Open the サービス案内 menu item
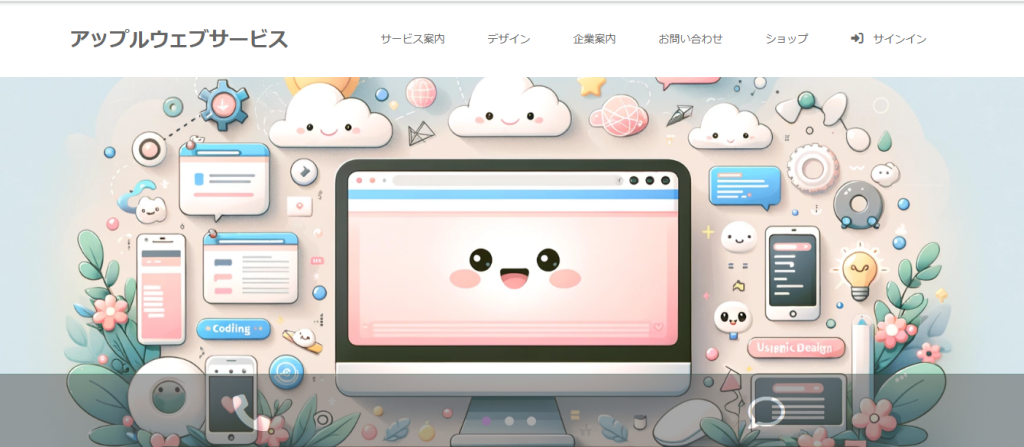The width and height of the screenshot is (1024, 447). (412, 39)
